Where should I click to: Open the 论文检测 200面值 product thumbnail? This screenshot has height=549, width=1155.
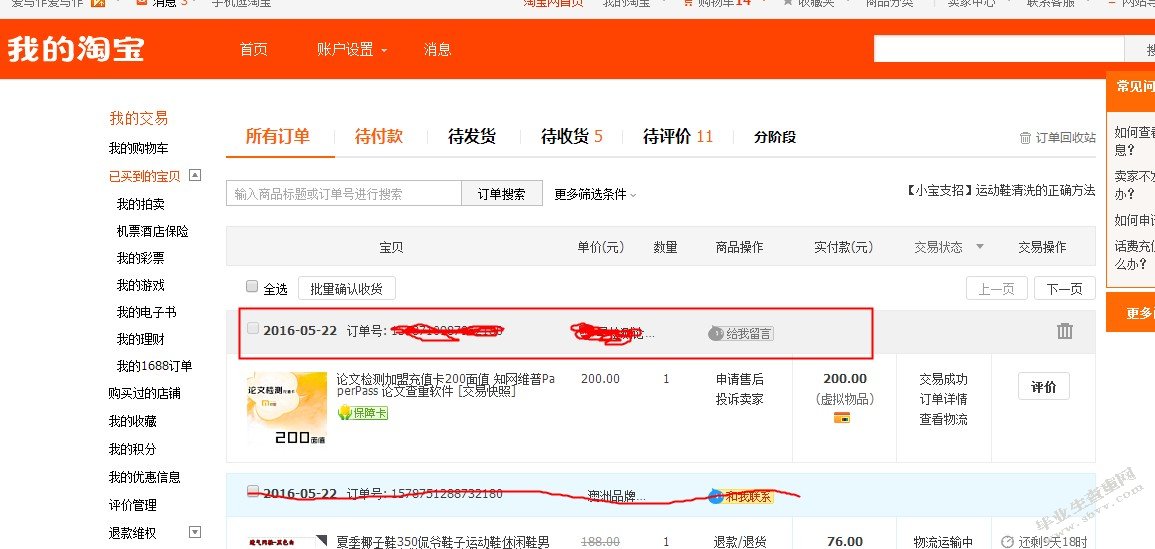point(287,408)
